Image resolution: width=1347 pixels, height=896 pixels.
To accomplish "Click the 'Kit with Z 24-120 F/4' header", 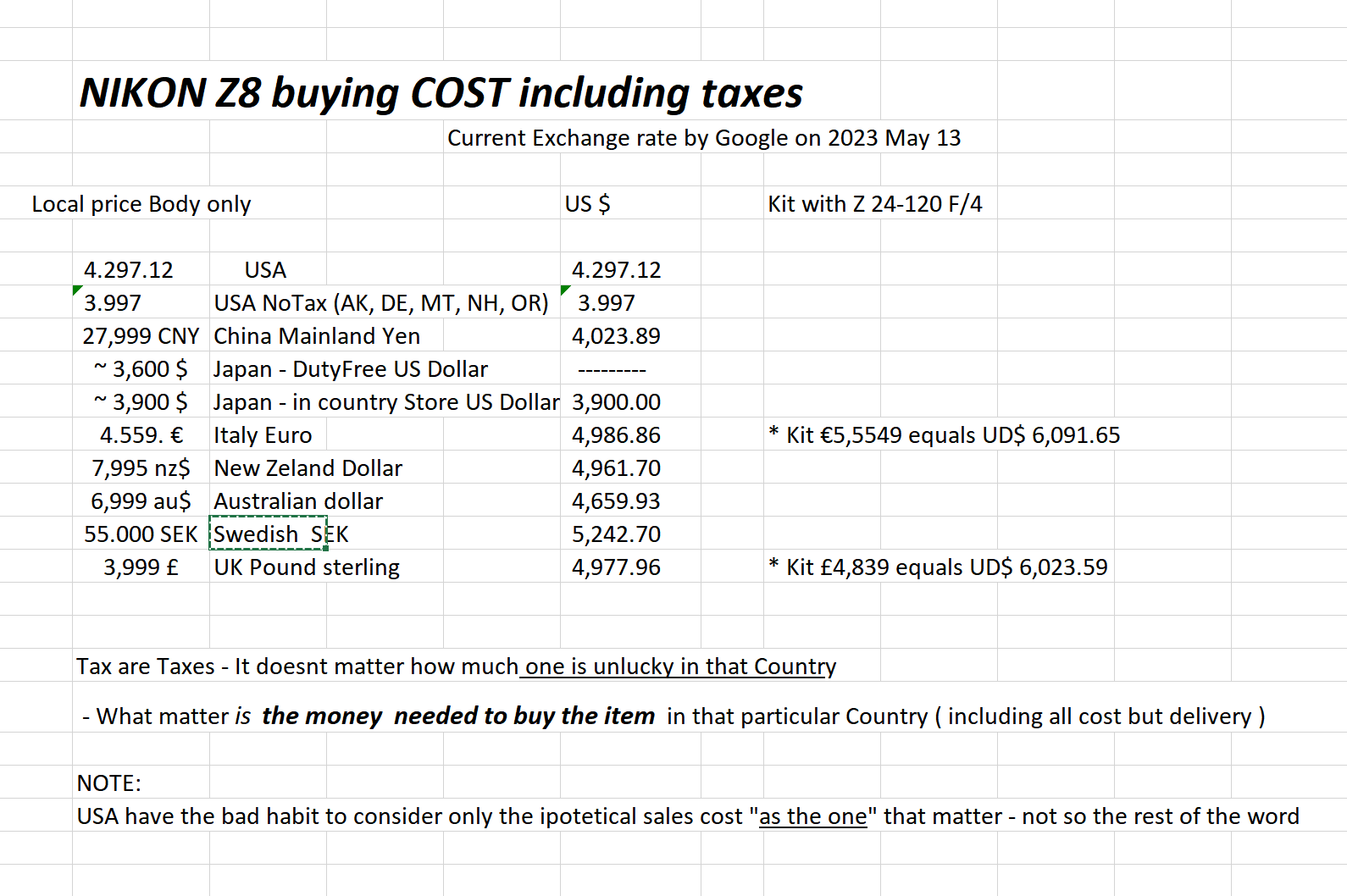I will [x=874, y=204].
